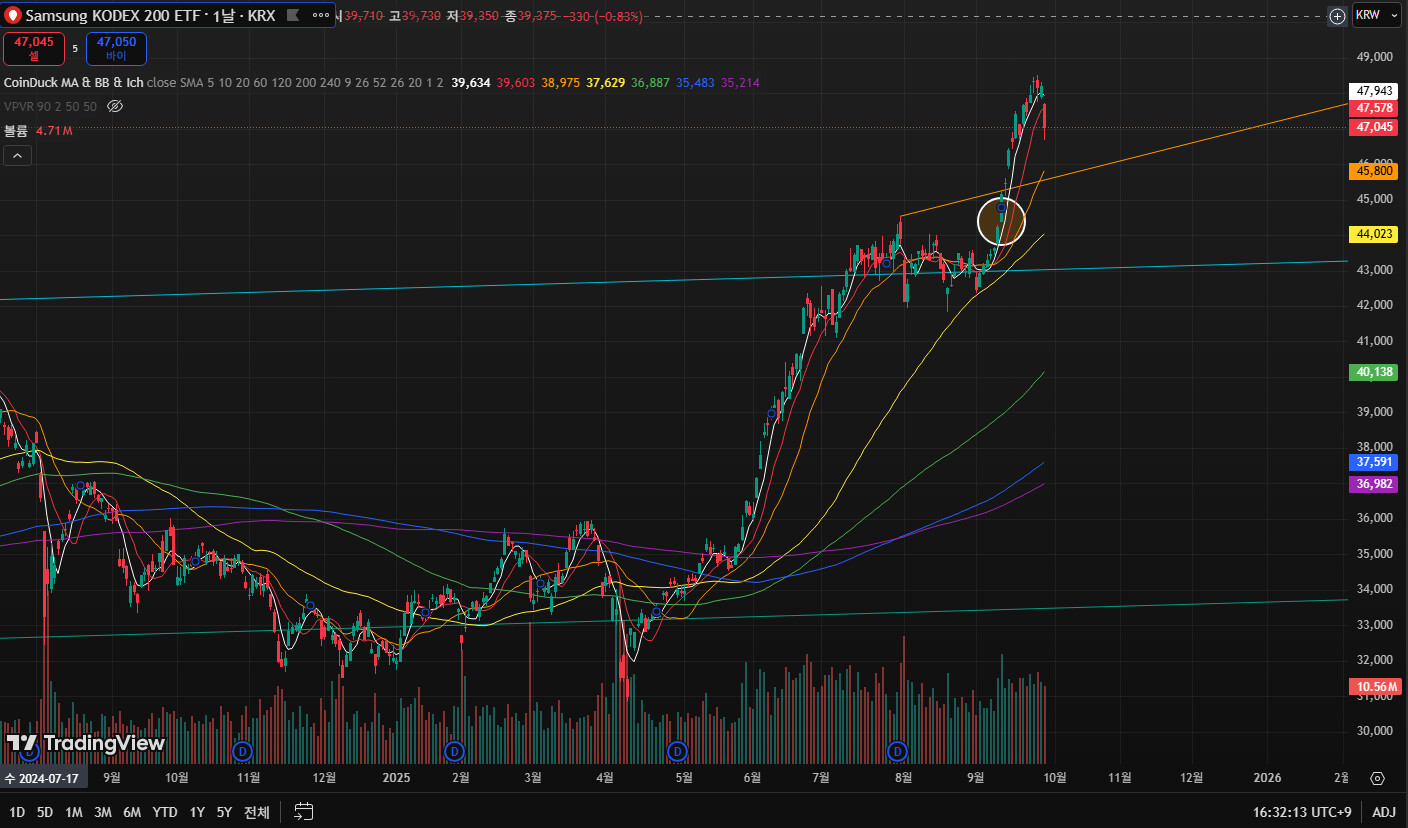
Task: Click the blue 37,591 price label
Action: [1375, 462]
